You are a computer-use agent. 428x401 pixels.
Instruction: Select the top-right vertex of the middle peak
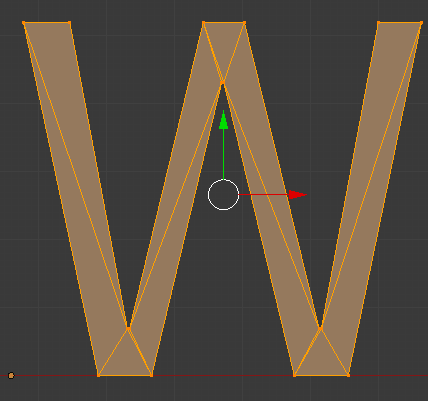click(245, 23)
